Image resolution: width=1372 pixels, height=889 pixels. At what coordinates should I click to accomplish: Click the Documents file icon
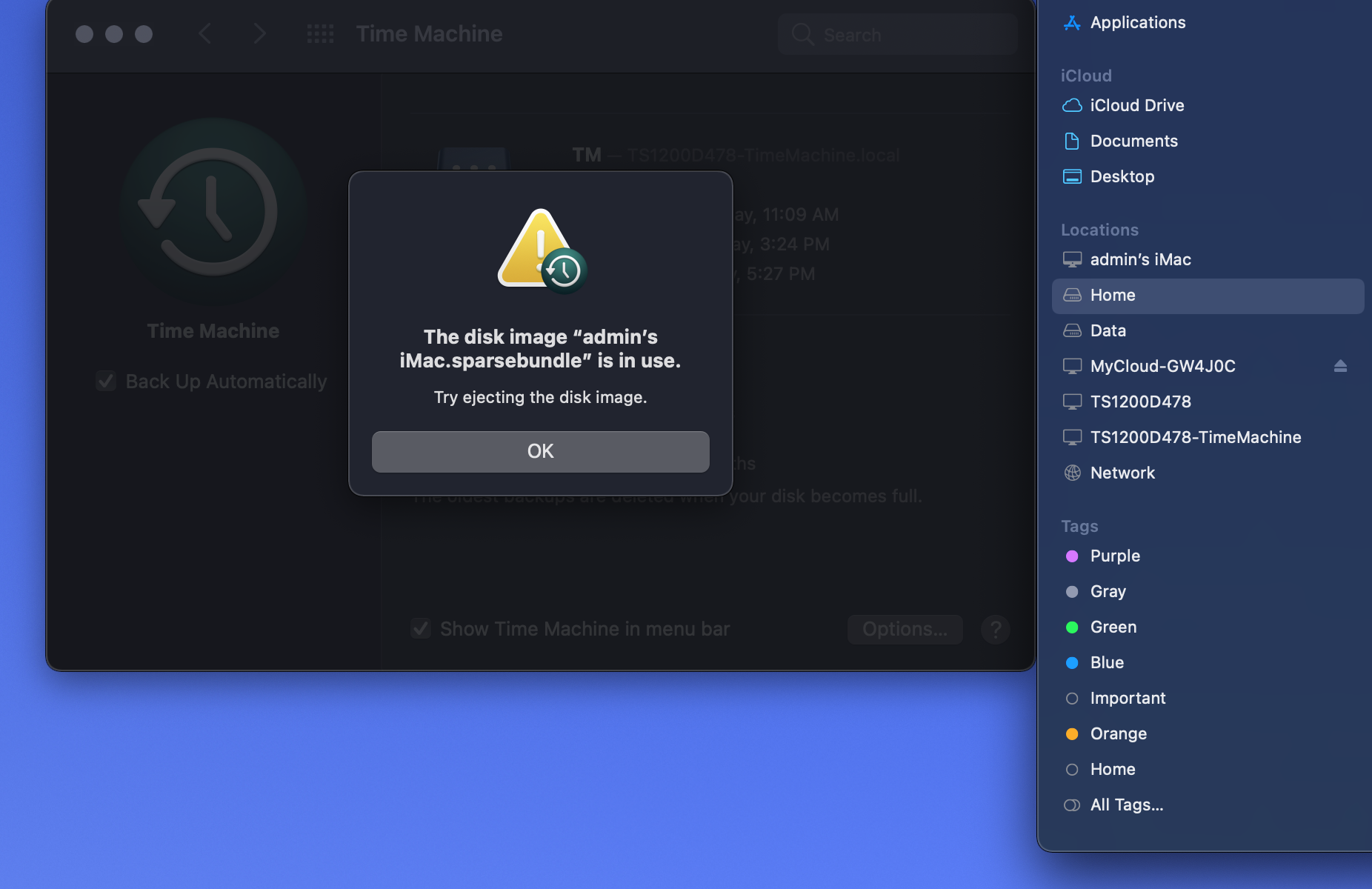[1072, 141]
